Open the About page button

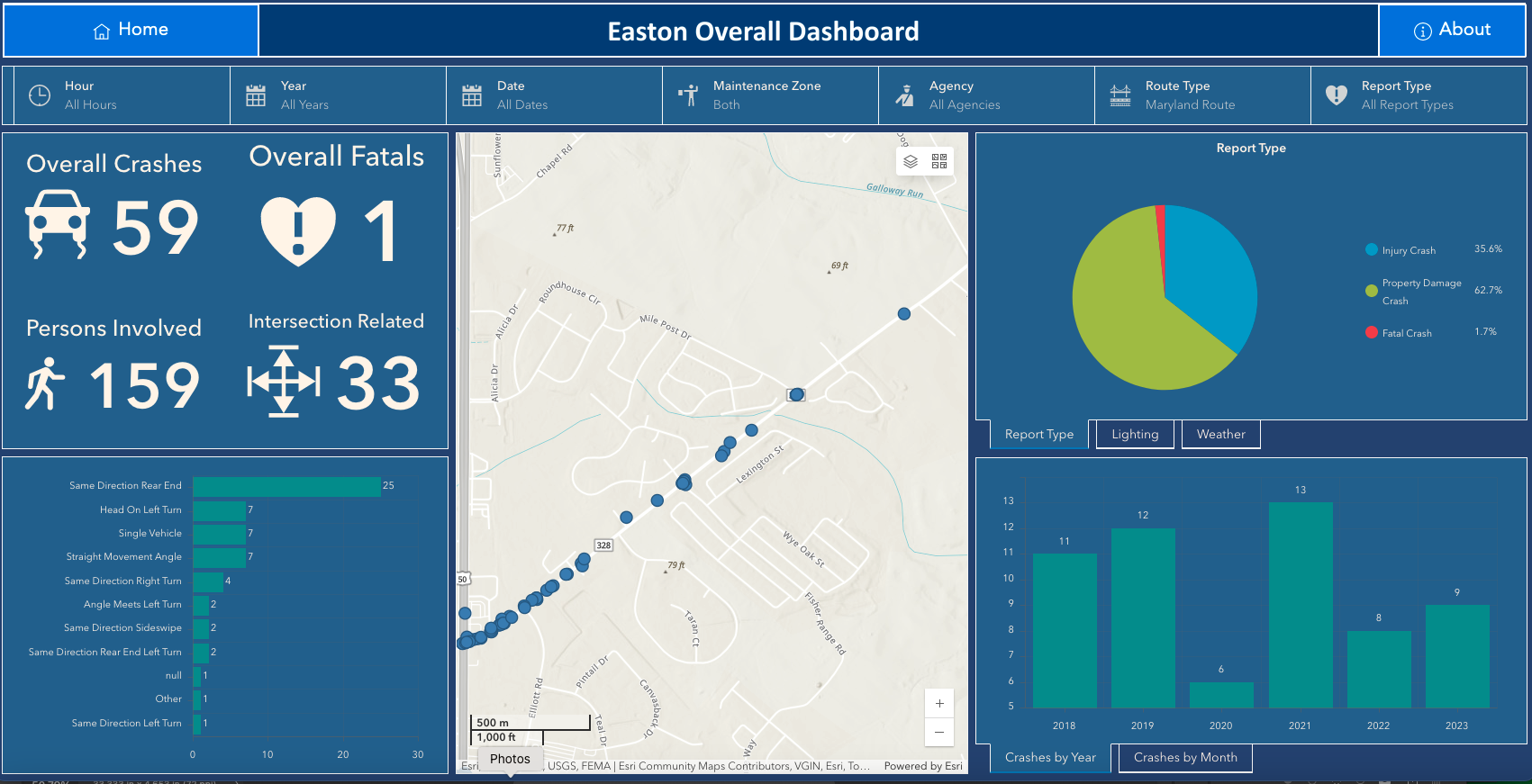tap(1452, 31)
